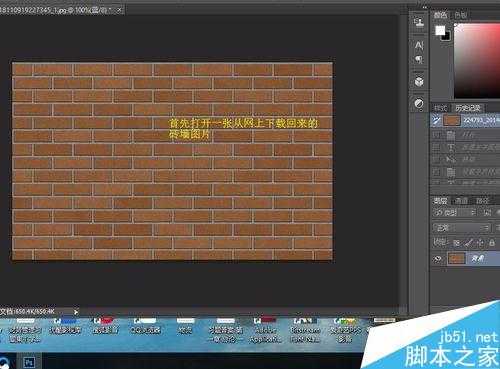
Task: Switch to the 图层 Layers tab
Action: point(441,201)
